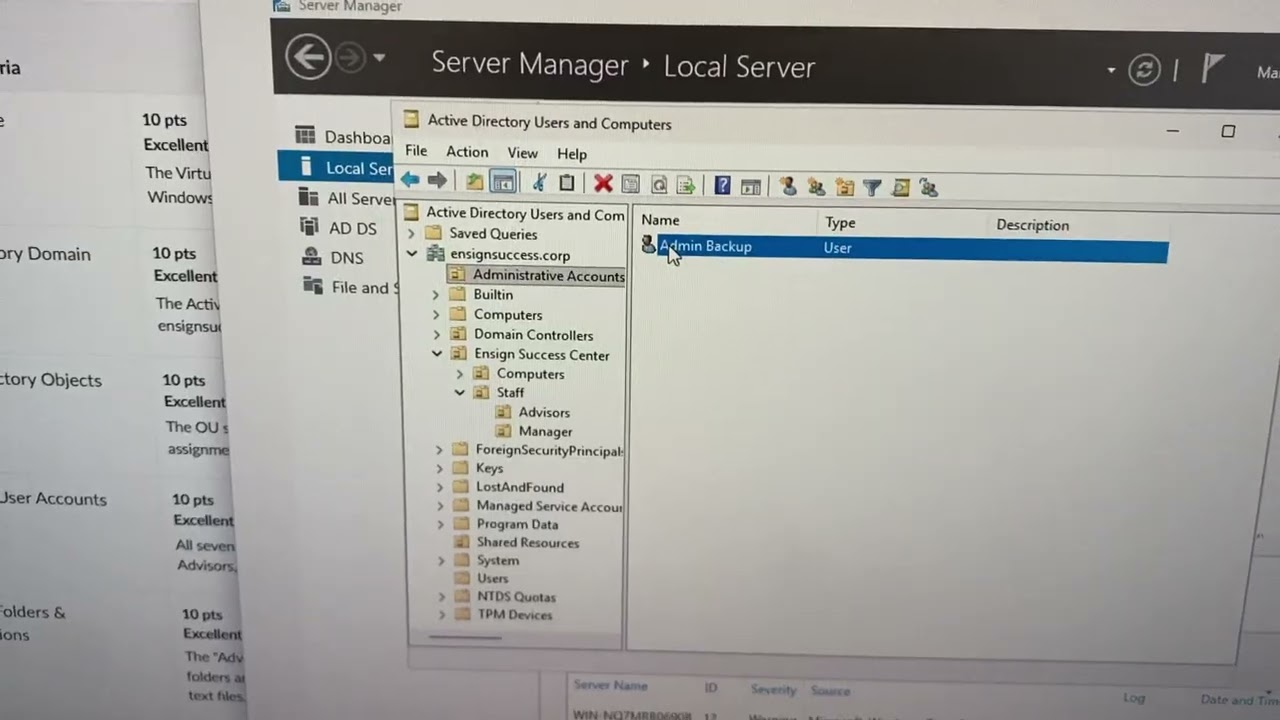Viewport: 1280px width, 720px height.
Task: Expand LostAndFound arrow
Action: (440, 487)
